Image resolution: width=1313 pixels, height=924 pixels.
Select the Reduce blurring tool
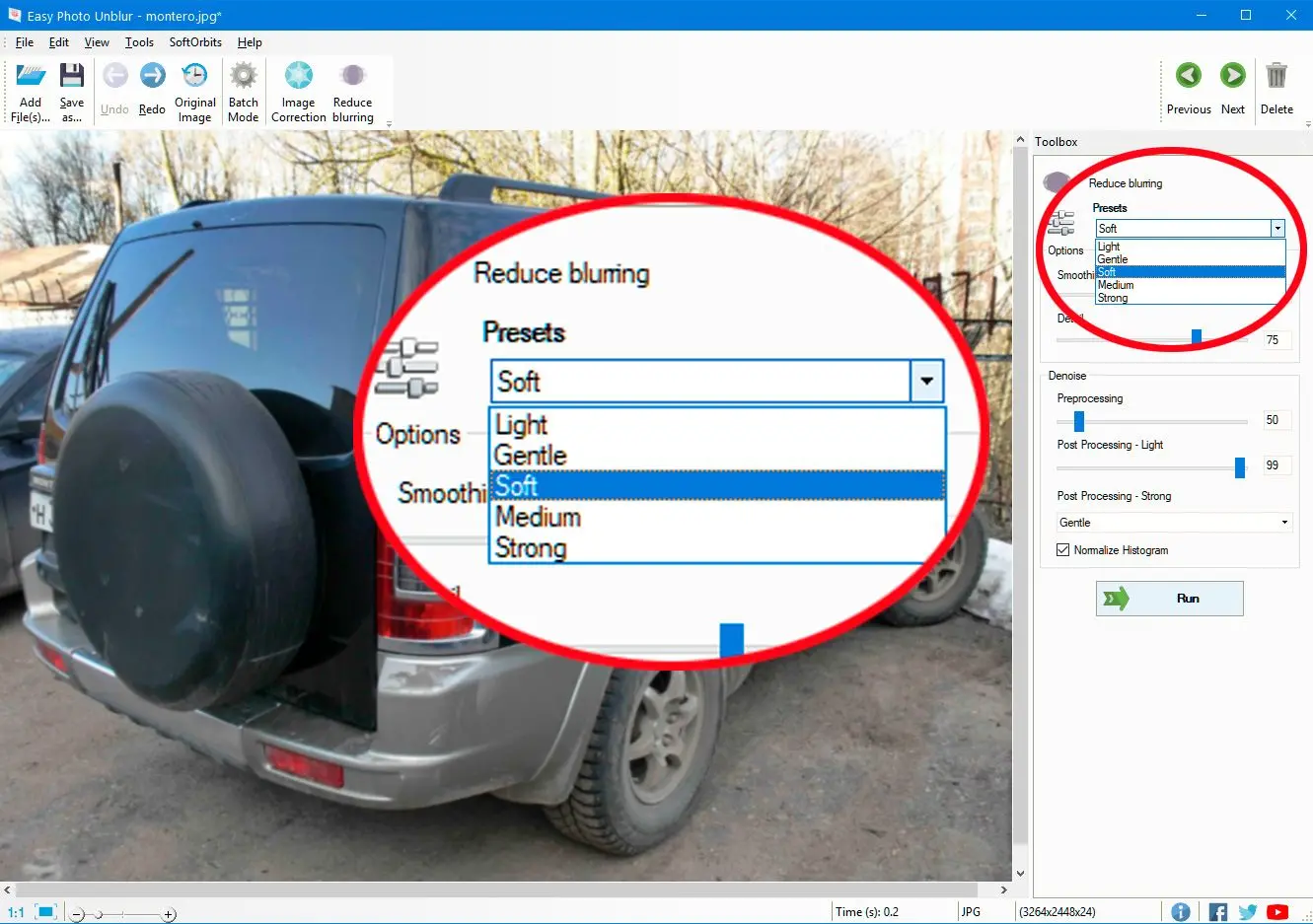point(352,77)
